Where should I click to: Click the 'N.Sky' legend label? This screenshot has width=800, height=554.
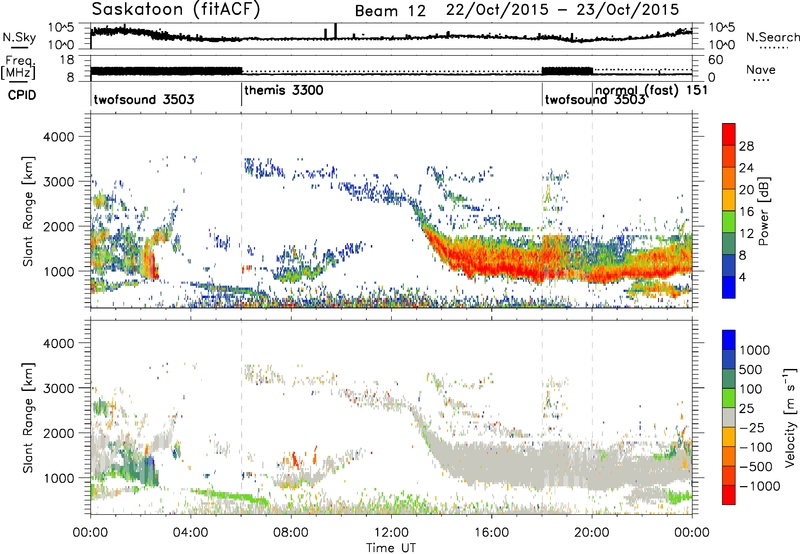point(19,37)
